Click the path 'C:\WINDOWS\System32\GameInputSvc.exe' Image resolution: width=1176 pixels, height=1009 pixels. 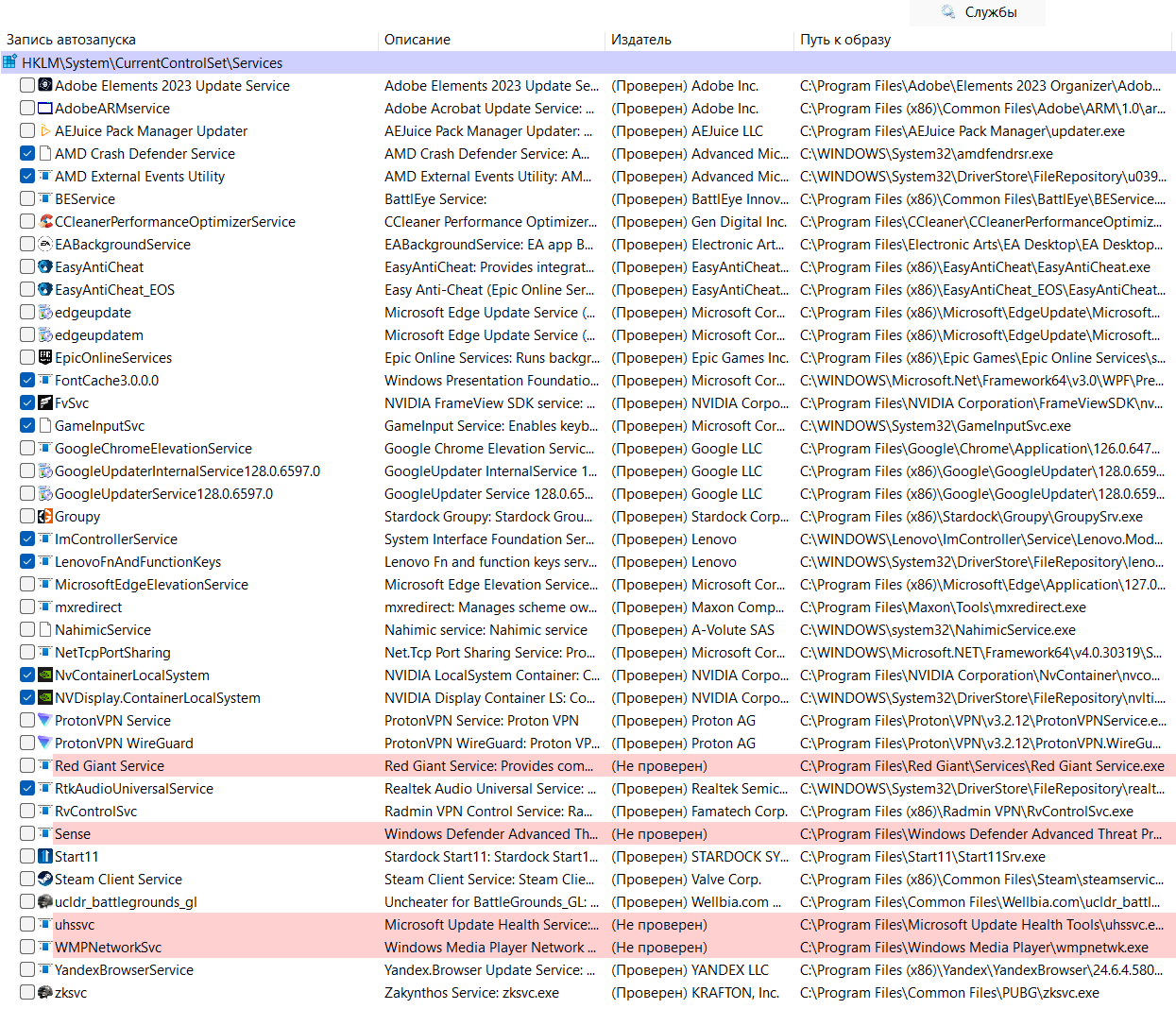[935, 426]
